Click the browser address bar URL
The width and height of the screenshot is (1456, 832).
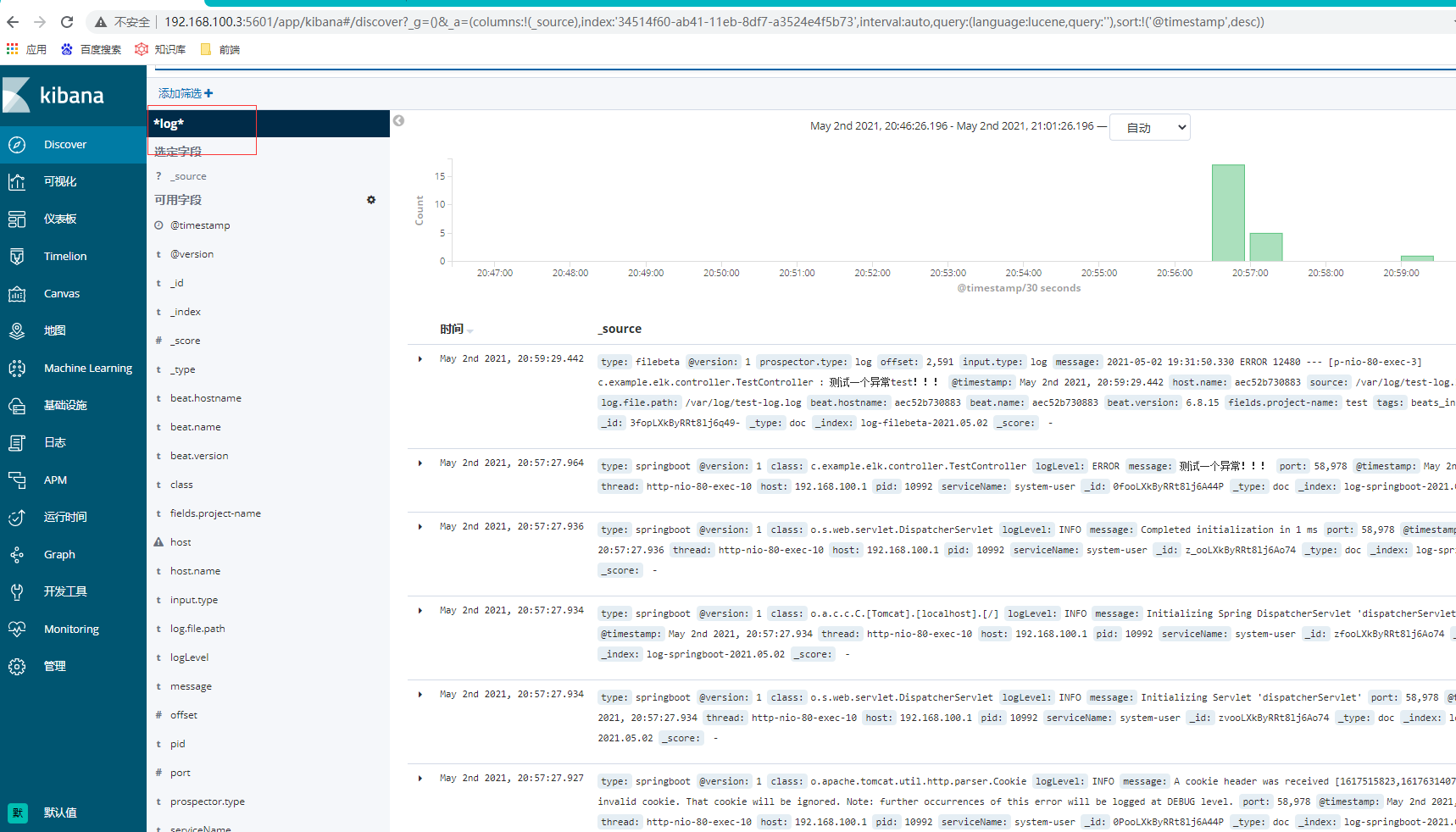(714, 22)
